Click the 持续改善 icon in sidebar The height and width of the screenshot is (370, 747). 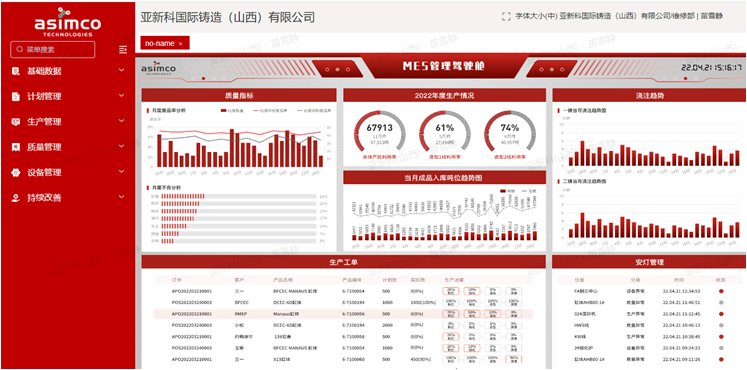[x=16, y=197]
